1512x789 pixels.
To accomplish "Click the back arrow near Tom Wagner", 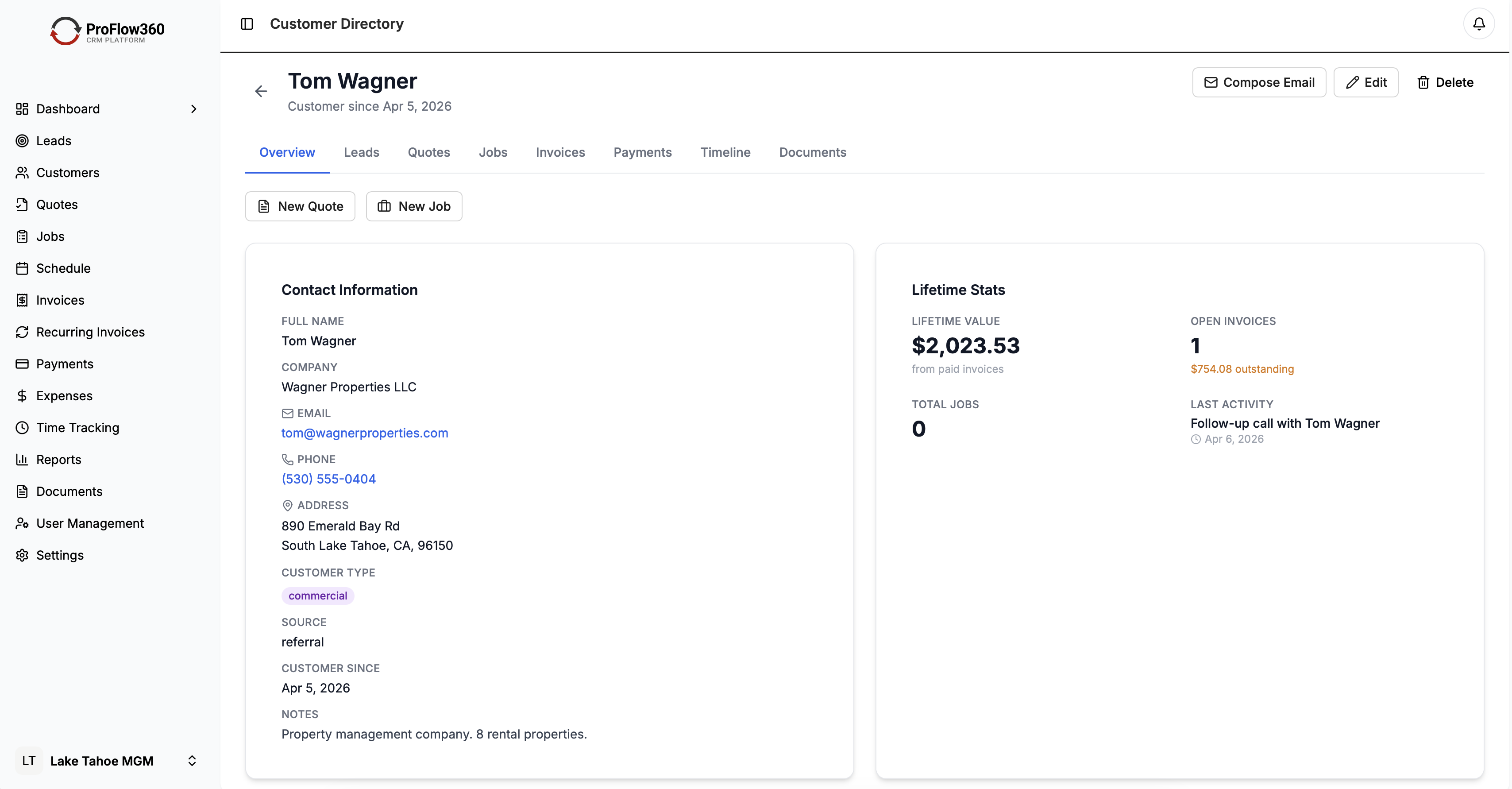I will tap(261, 90).
